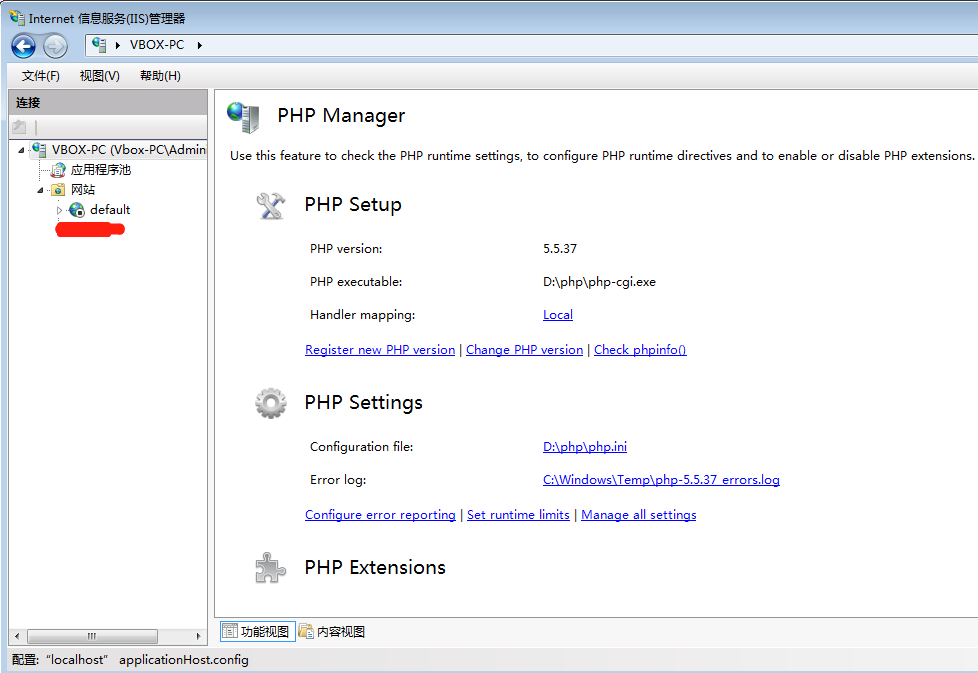Click VBOX-PC breadcrumb in address bar
Viewport: 978px width, 673px height.
pyautogui.click(x=157, y=45)
